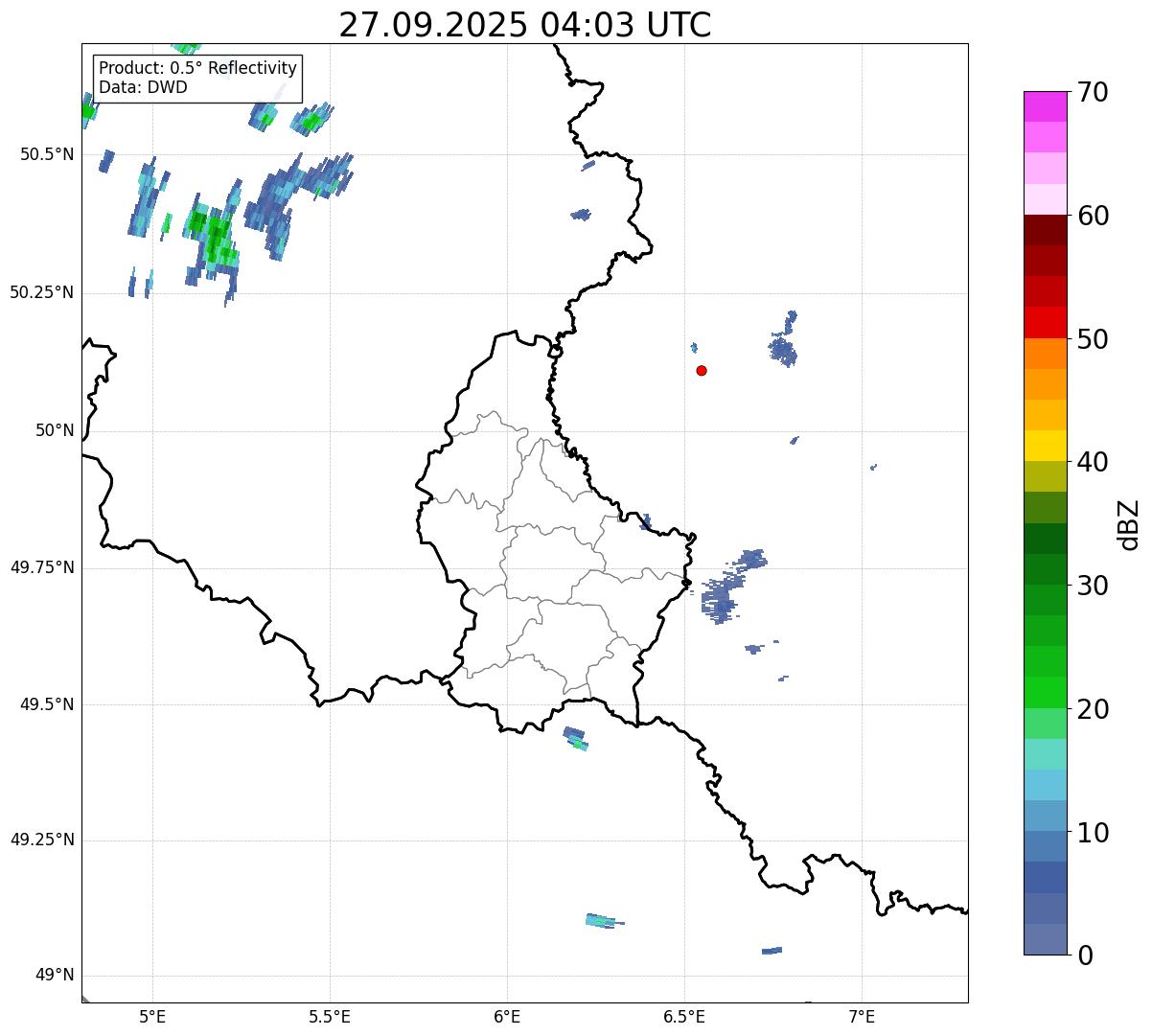Pick the bright red colorbar segment below 50

[1046, 323]
